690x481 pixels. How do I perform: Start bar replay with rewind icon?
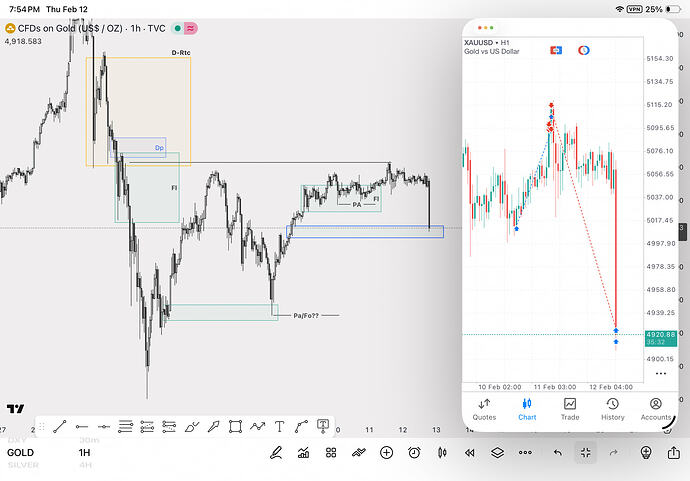click(470, 452)
